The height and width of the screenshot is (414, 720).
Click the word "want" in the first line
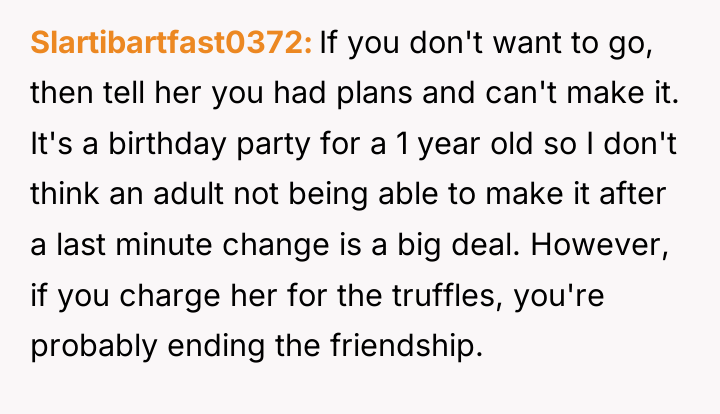click(x=527, y=43)
